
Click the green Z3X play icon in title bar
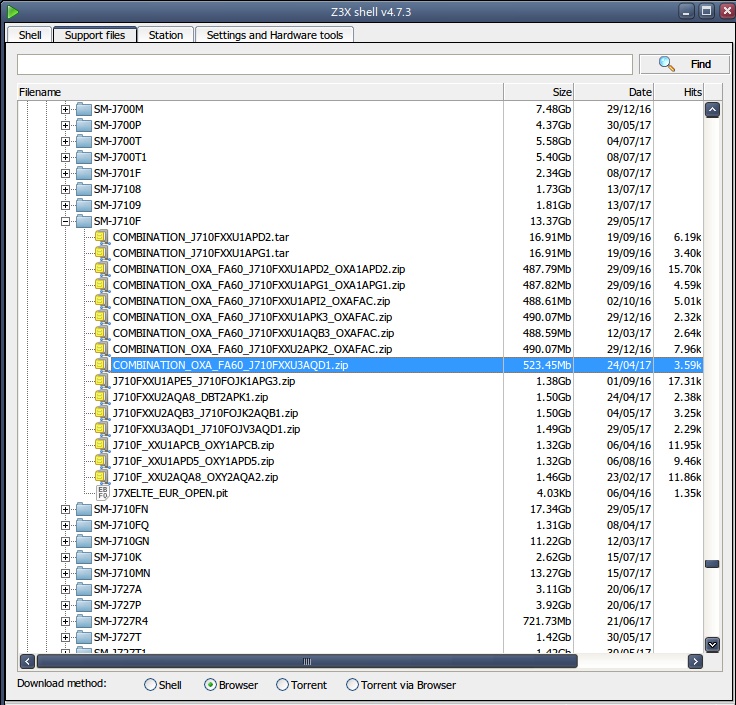click(x=13, y=12)
